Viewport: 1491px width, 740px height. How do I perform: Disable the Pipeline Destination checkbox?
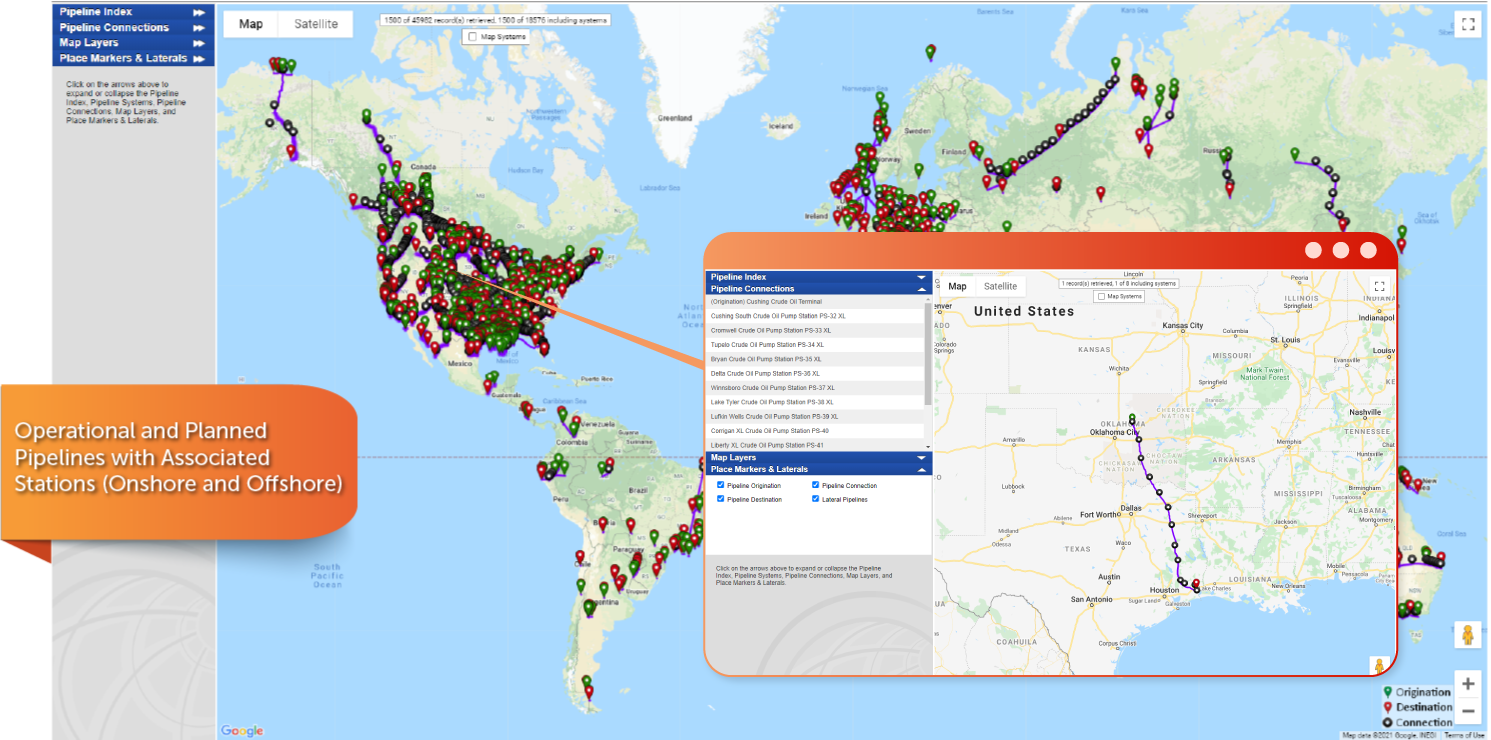click(x=721, y=499)
